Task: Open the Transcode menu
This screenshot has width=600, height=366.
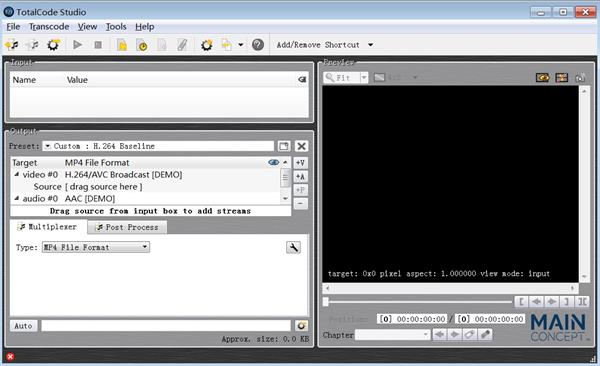Action: click(49, 27)
